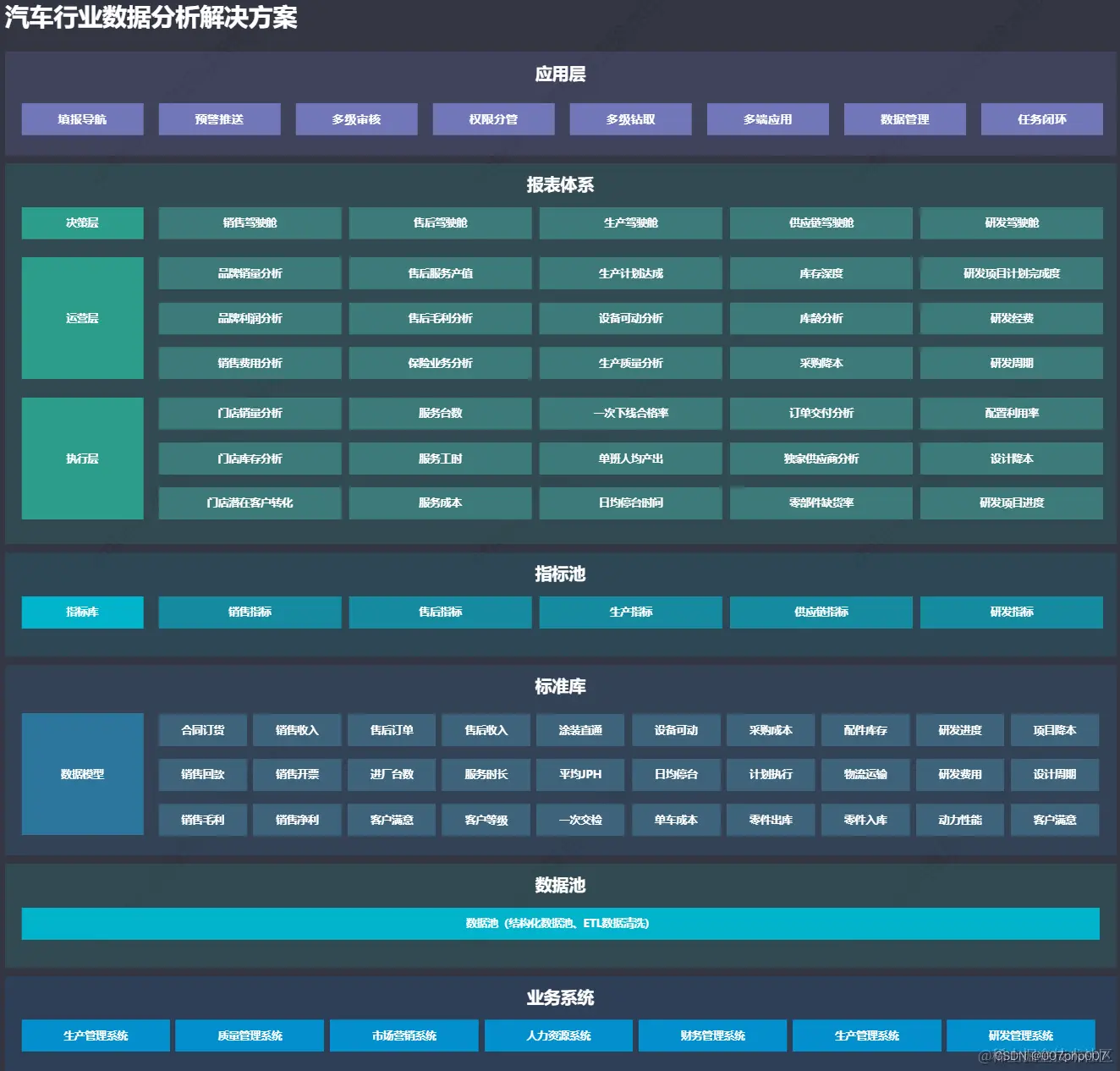Click the 标准库 section heading
The width and height of the screenshot is (1120, 1071).
pyautogui.click(x=560, y=686)
